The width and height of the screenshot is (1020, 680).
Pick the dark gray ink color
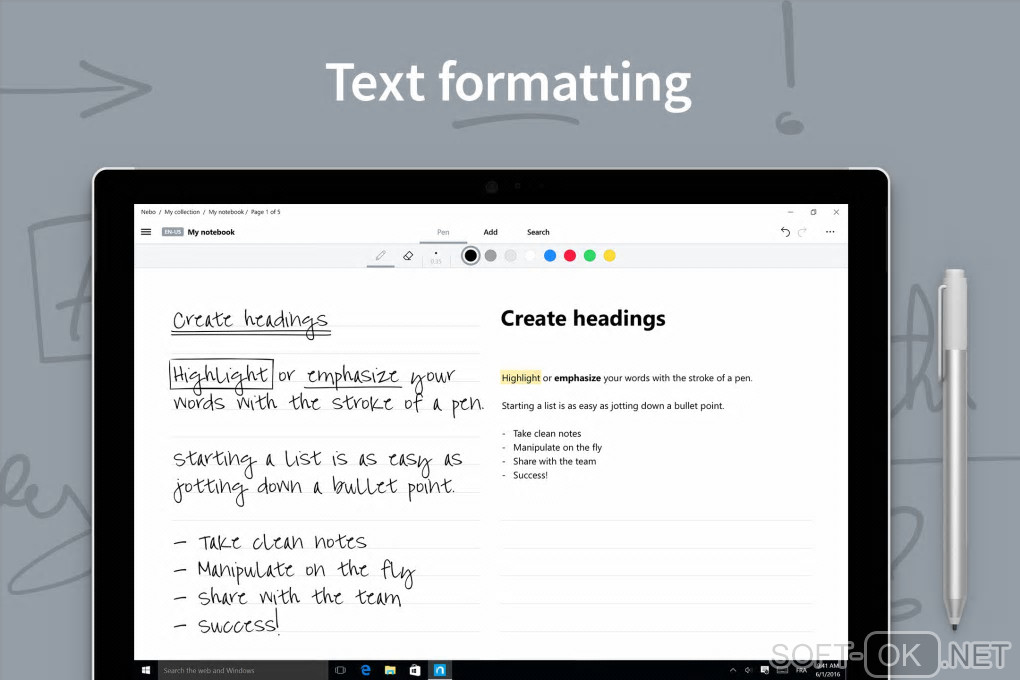click(x=490, y=256)
